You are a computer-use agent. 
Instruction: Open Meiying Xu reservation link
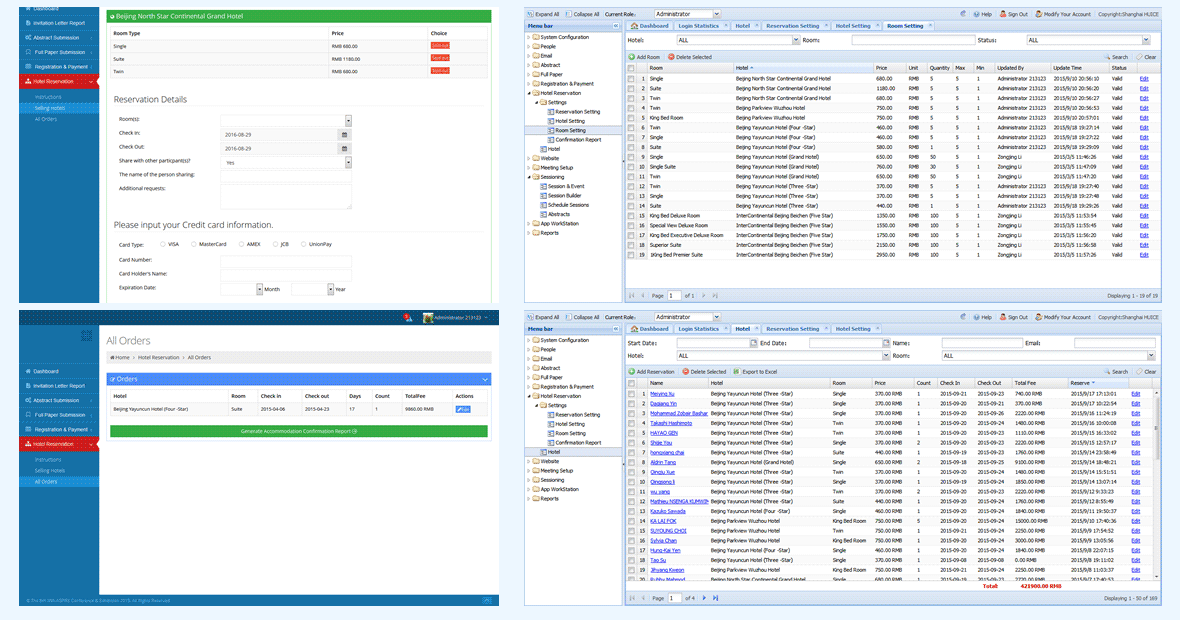pyautogui.click(x=662, y=394)
